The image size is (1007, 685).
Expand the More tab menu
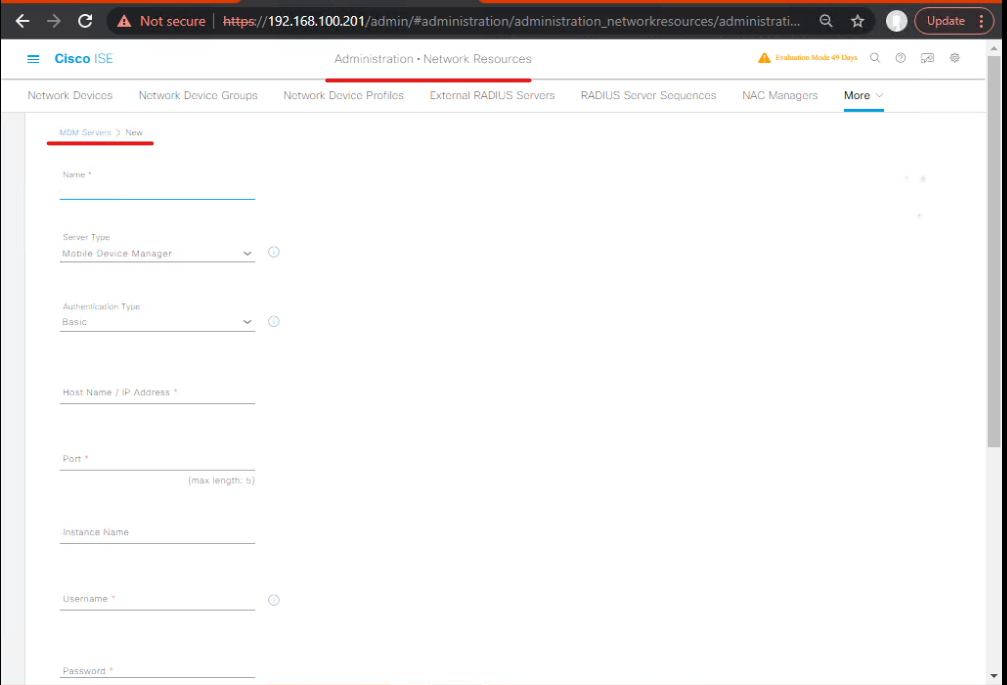863,96
